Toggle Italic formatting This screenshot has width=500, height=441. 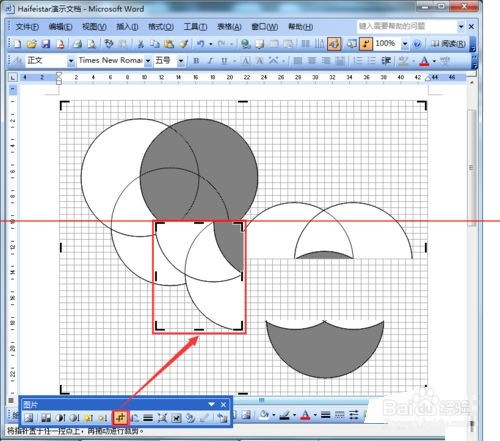tap(210, 61)
